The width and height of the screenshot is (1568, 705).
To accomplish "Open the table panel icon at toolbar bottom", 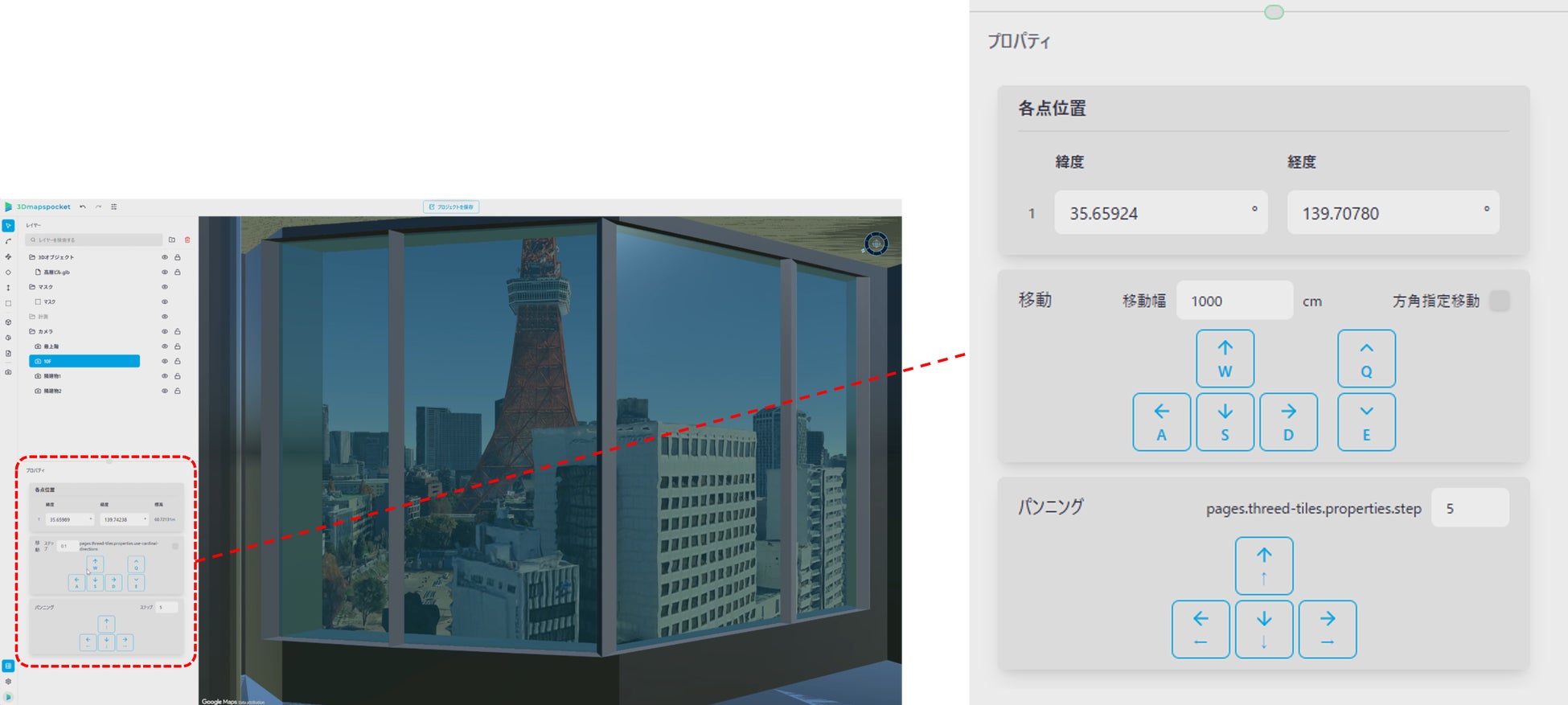I will point(8,666).
